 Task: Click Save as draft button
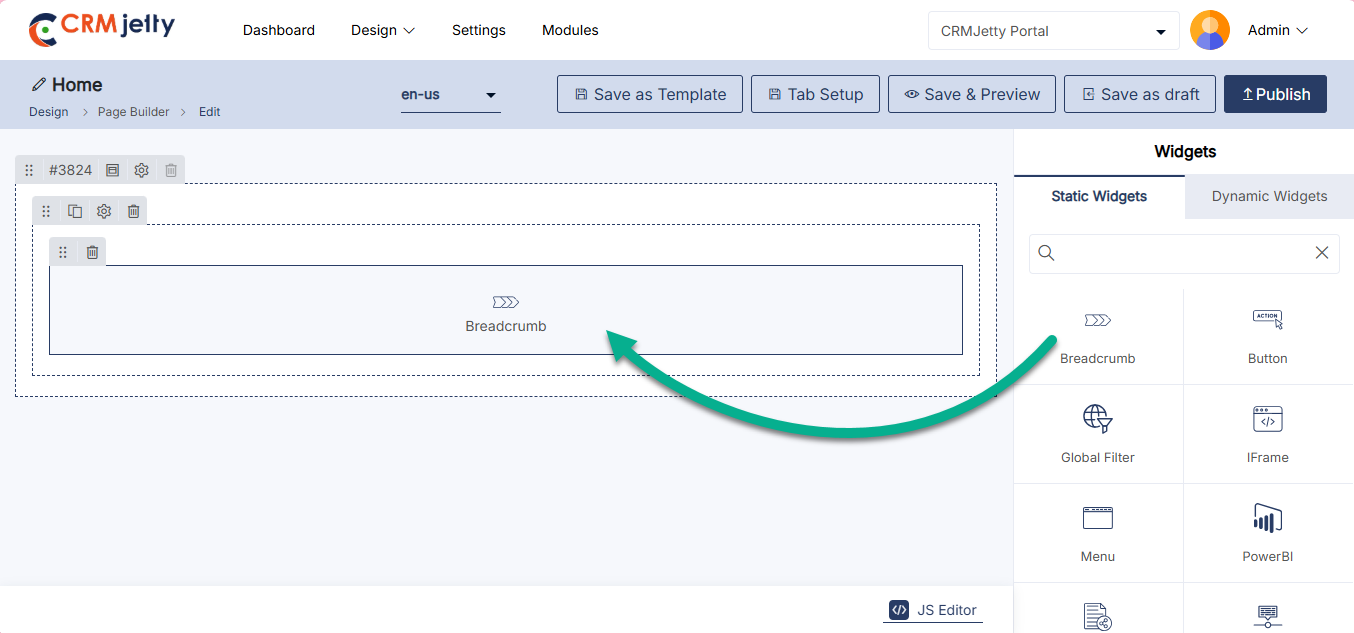click(1139, 94)
